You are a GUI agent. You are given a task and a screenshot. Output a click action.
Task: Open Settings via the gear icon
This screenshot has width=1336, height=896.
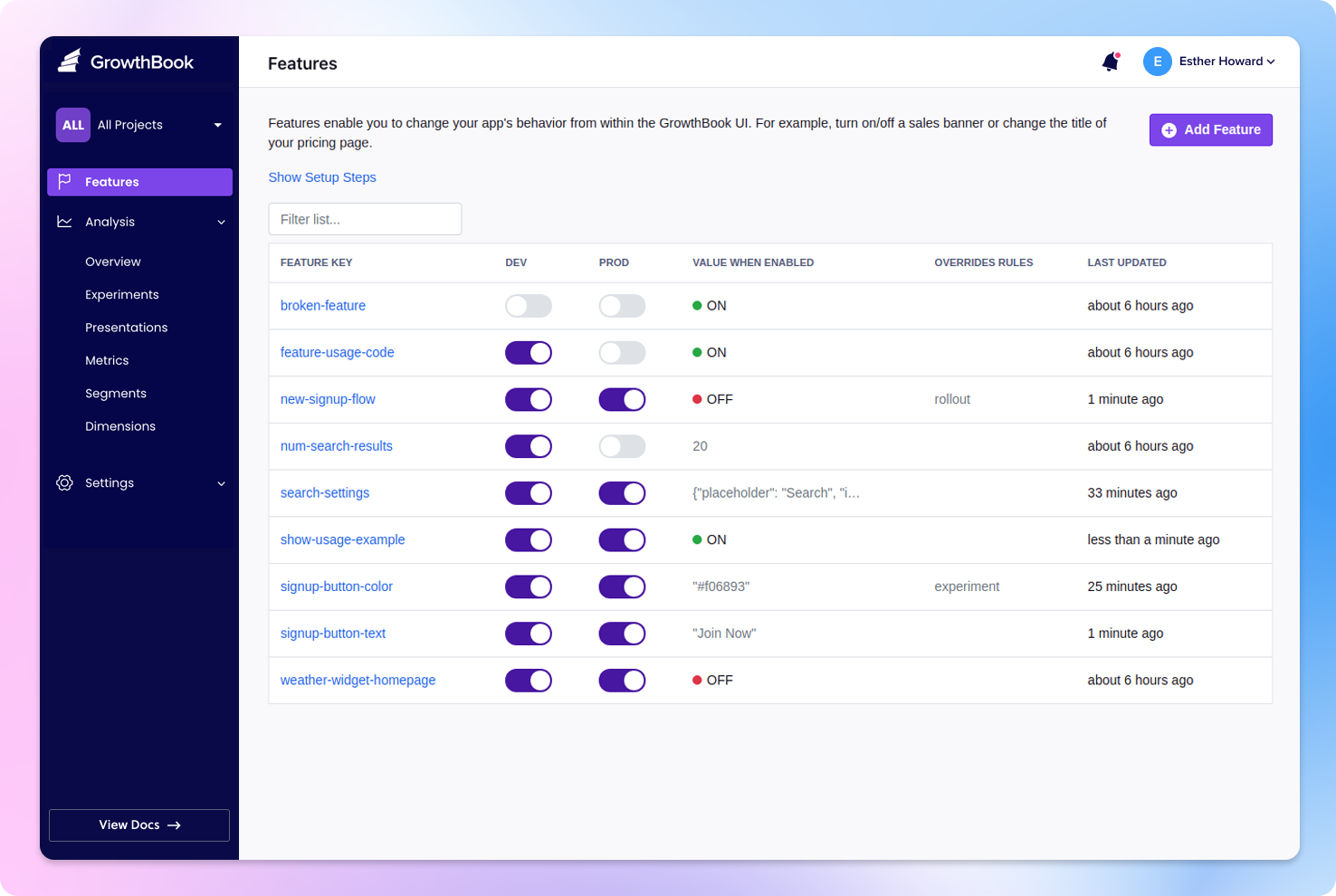64,482
